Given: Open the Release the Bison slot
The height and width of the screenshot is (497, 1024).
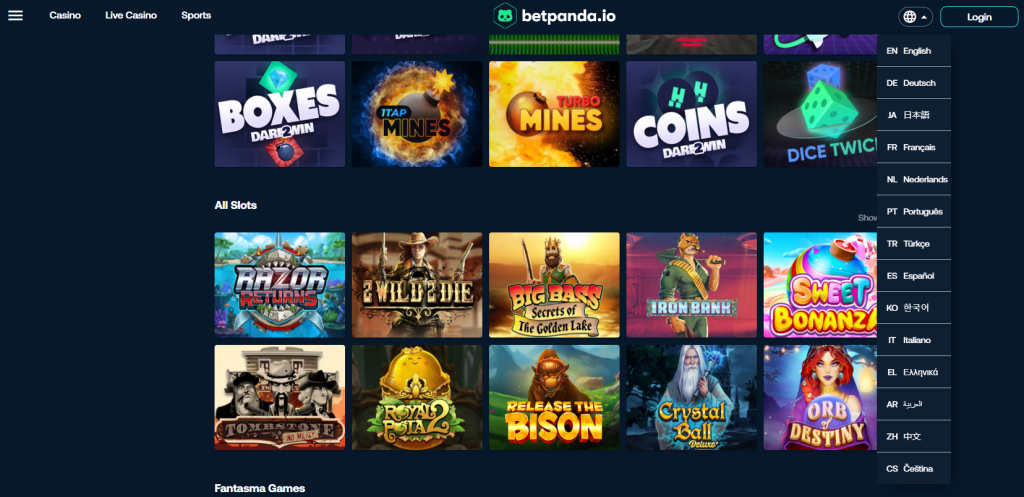Looking at the screenshot, I should click(554, 398).
